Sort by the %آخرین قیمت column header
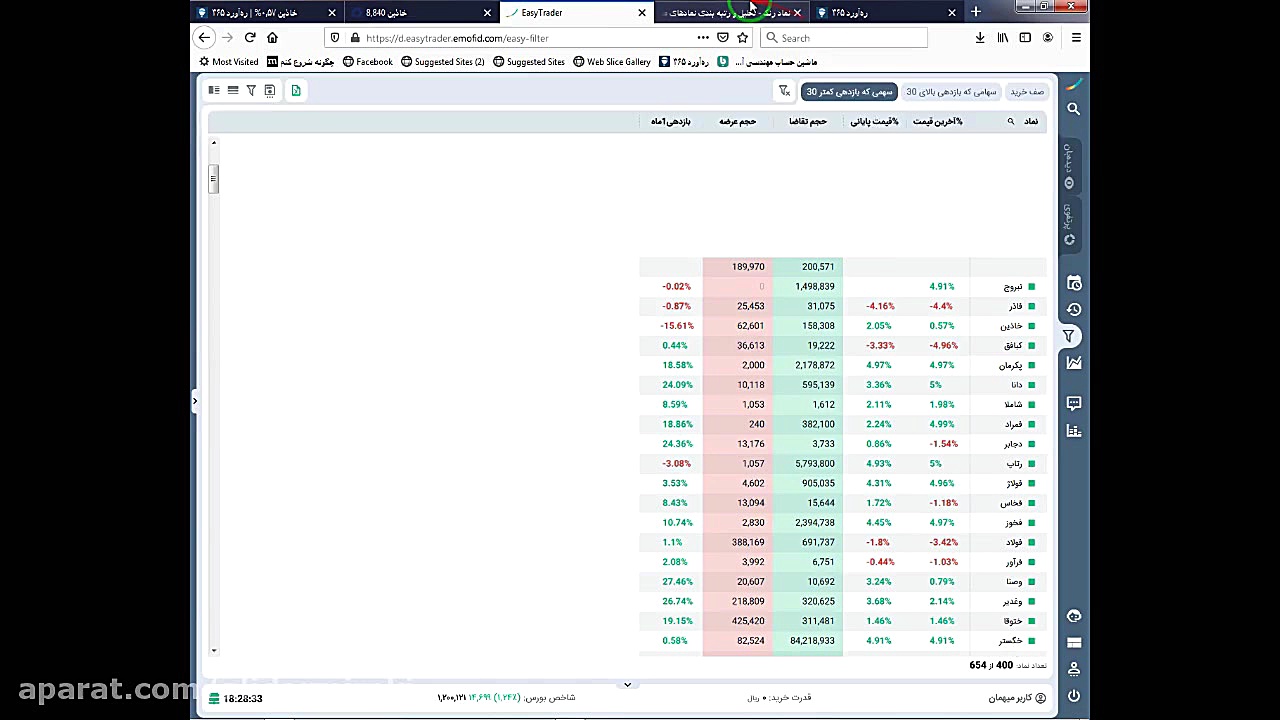The height and width of the screenshot is (720, 1280). point(938,122)
